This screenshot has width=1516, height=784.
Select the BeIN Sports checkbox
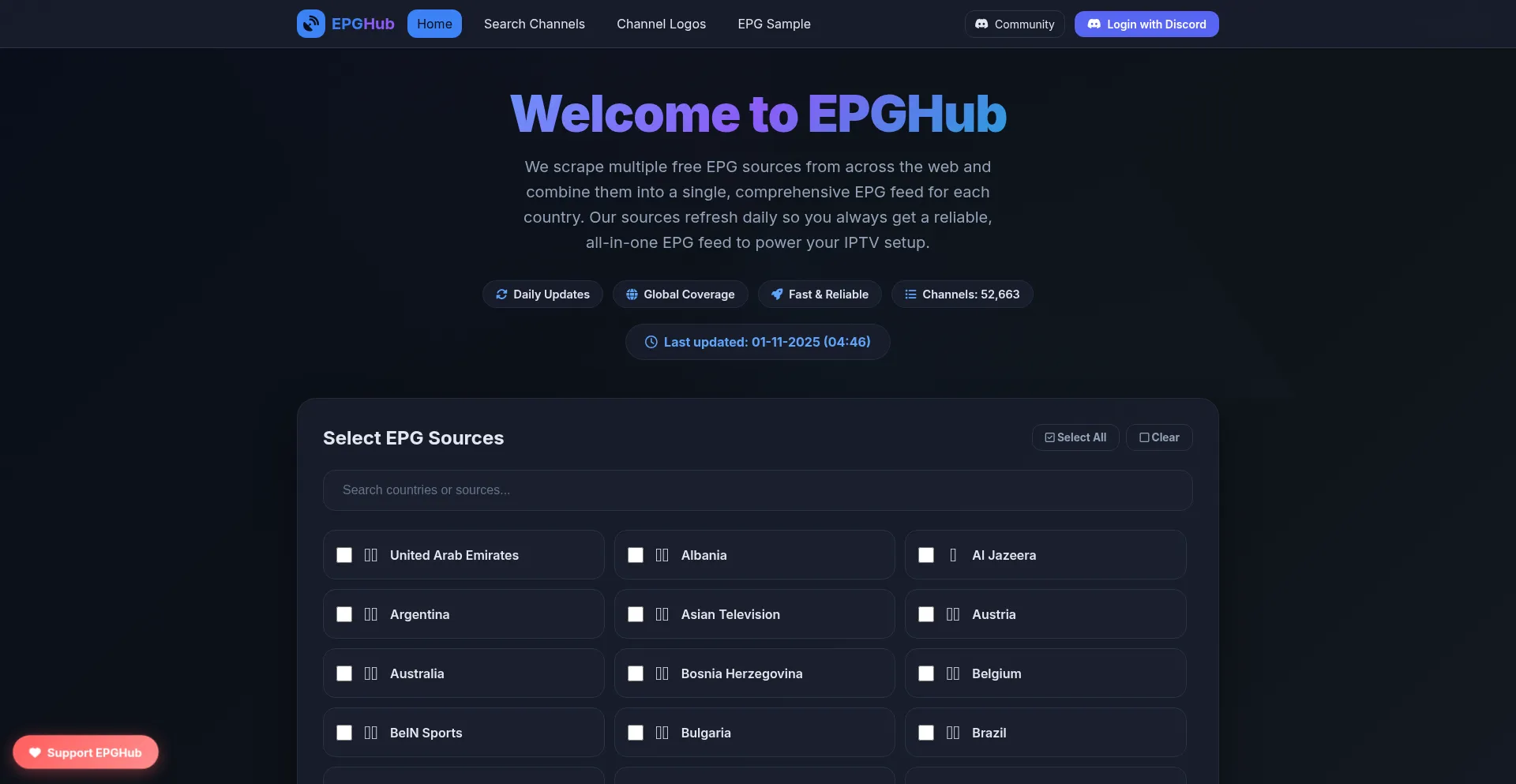click(344, 733)
